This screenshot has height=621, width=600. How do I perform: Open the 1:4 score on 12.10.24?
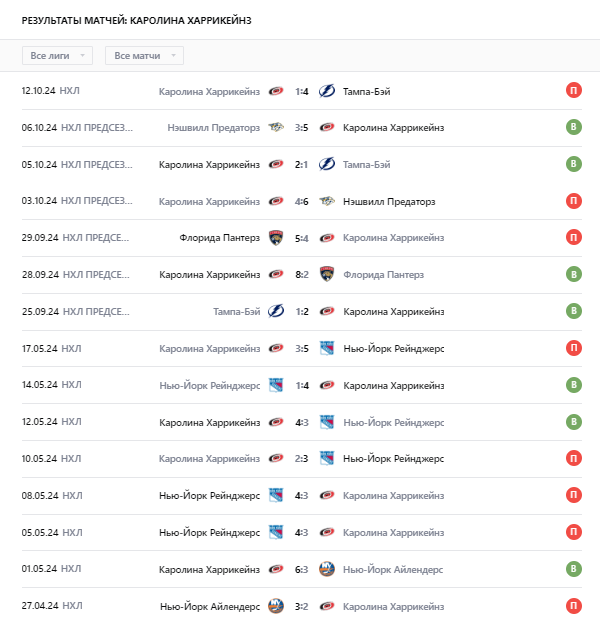coord(301,91)
